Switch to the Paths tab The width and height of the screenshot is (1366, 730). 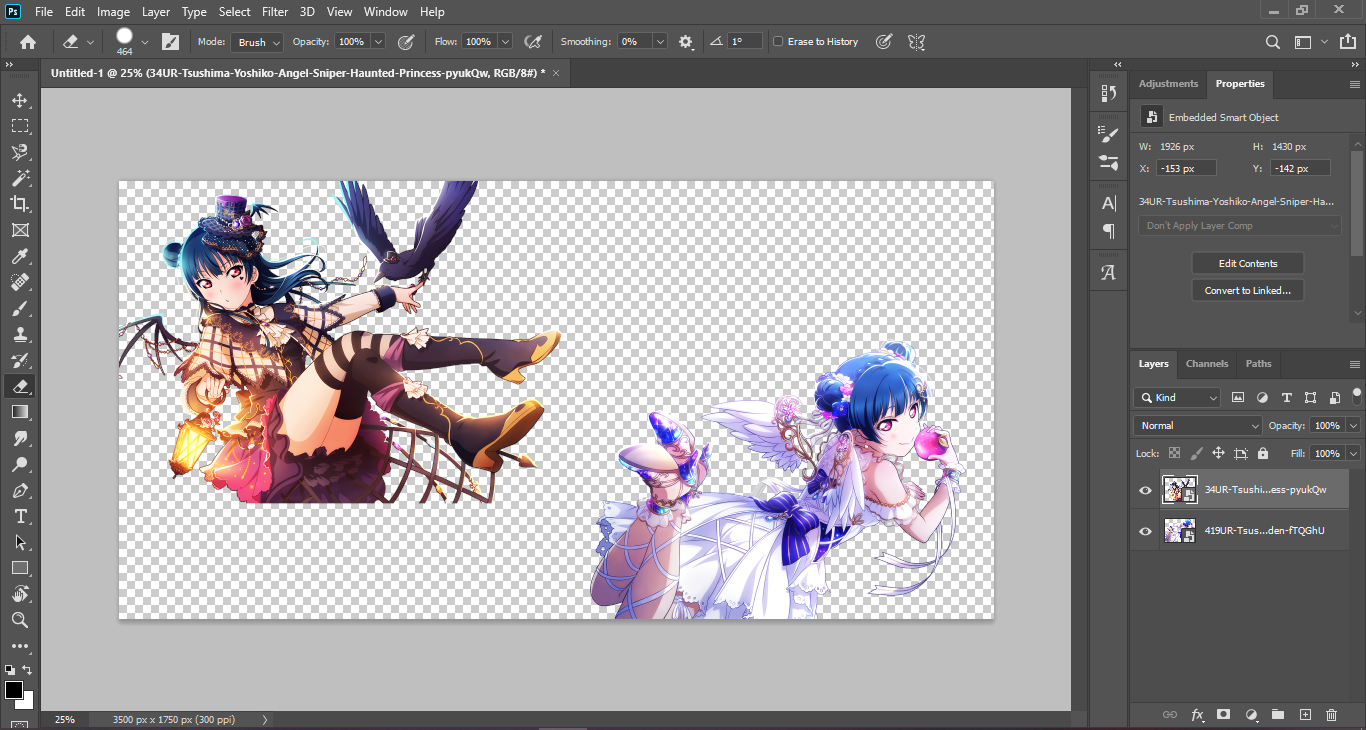[1259, 364]
